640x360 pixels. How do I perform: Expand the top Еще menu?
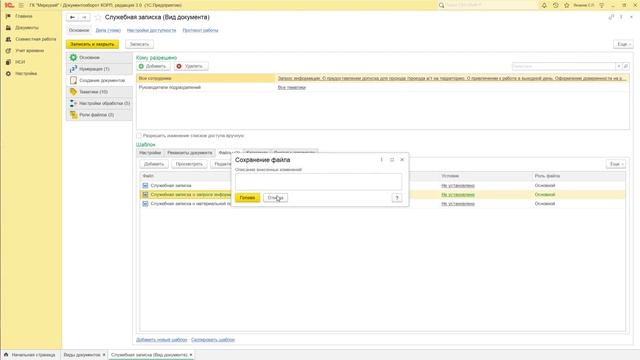coord(623,44)
